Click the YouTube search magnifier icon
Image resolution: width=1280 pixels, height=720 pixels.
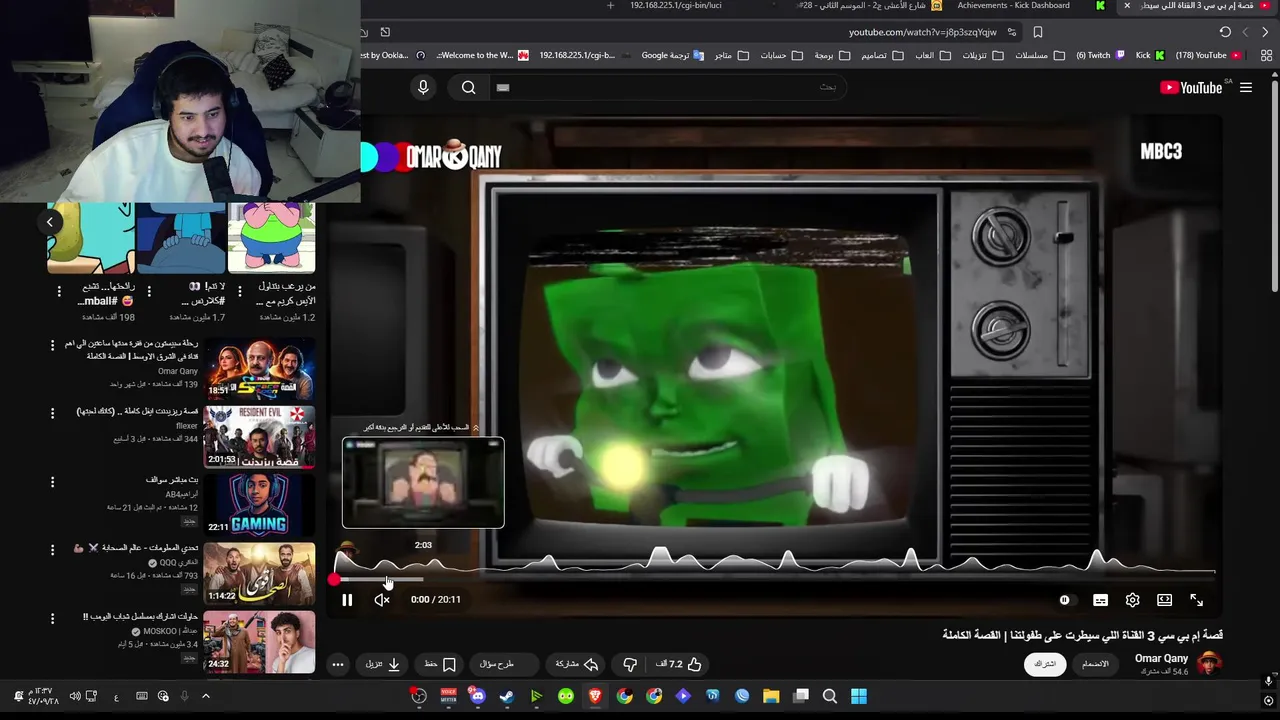click(468, 87)
